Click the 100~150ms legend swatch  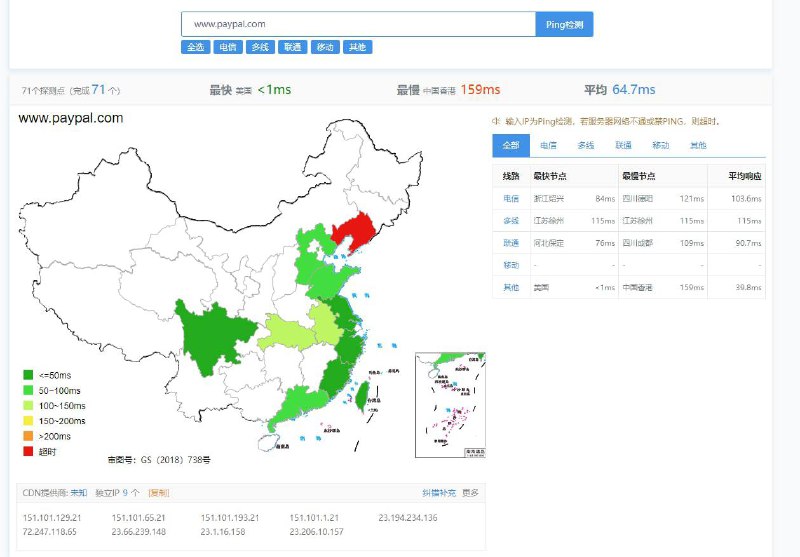[28, 406]
